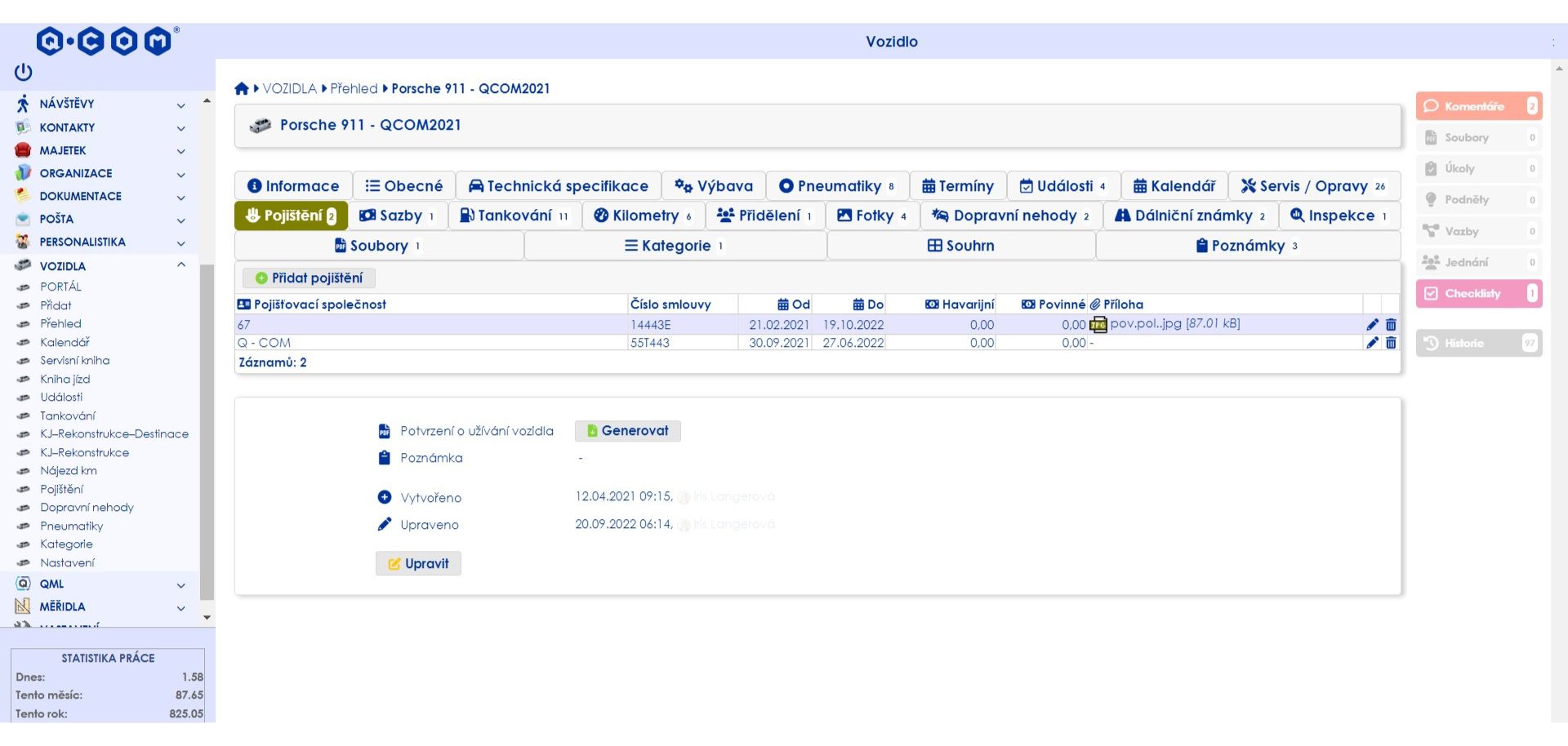Select the Pojištění tab
1568x746 pixels.
click(291, 215)
